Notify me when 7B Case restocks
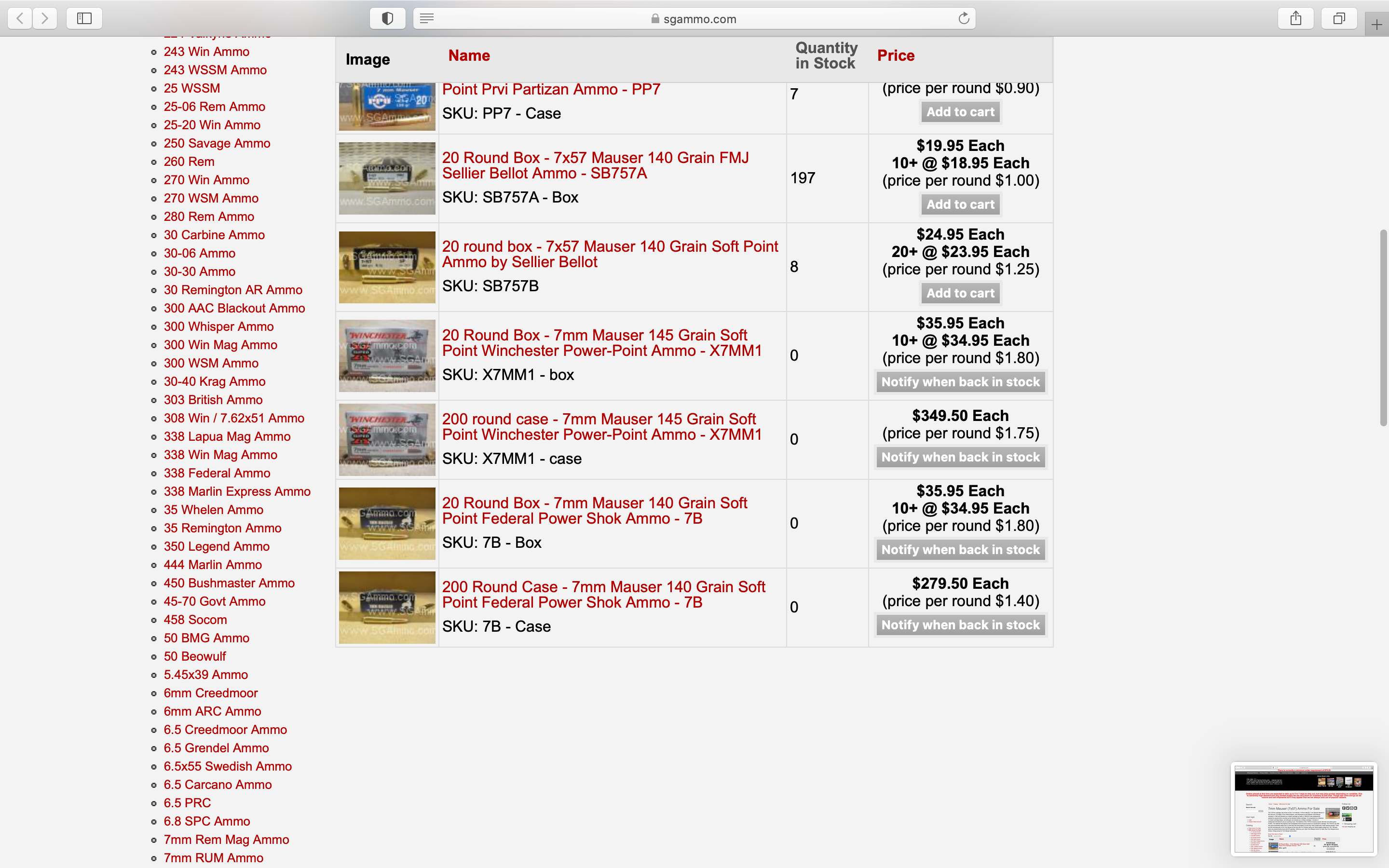The image size is (1389, 868). click(x=960, y=624)
